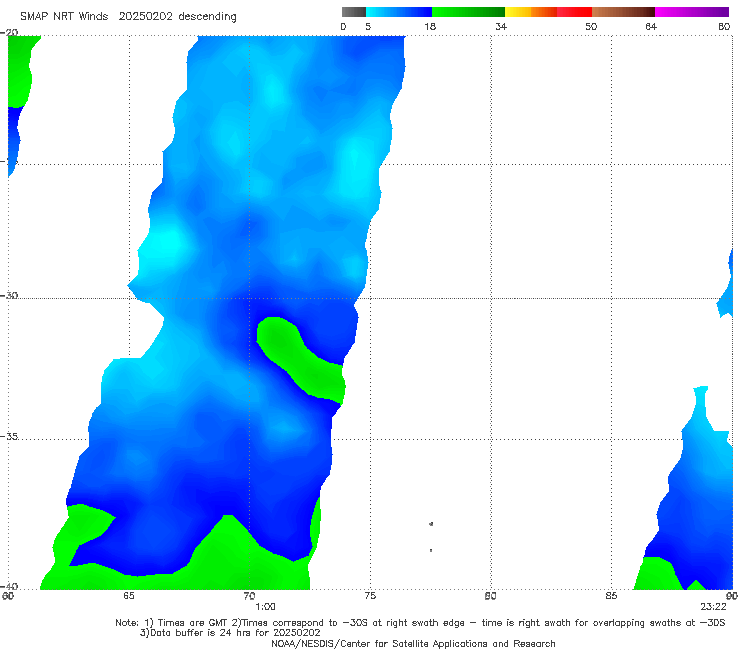Select the yellow-orange colorbar segment after 34

click(x=530, y=12)
